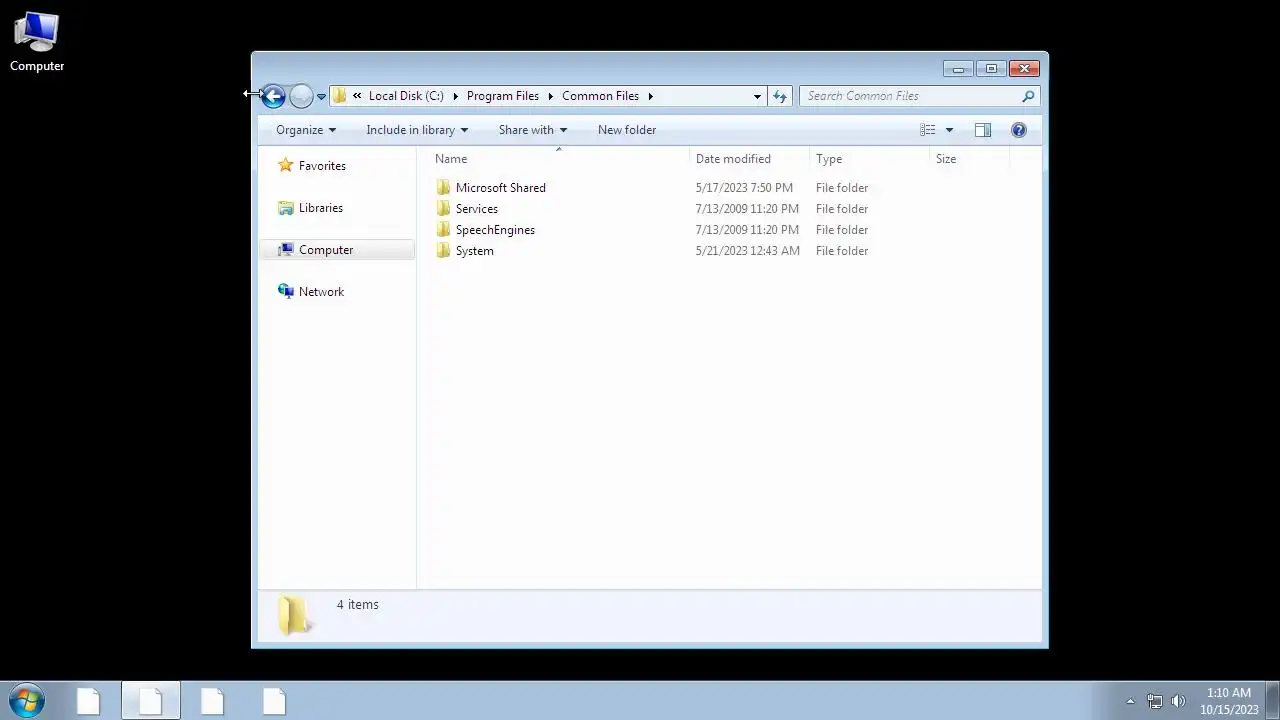
Task: Click fourth taskbar document icon
Action: tap(274, 701)
